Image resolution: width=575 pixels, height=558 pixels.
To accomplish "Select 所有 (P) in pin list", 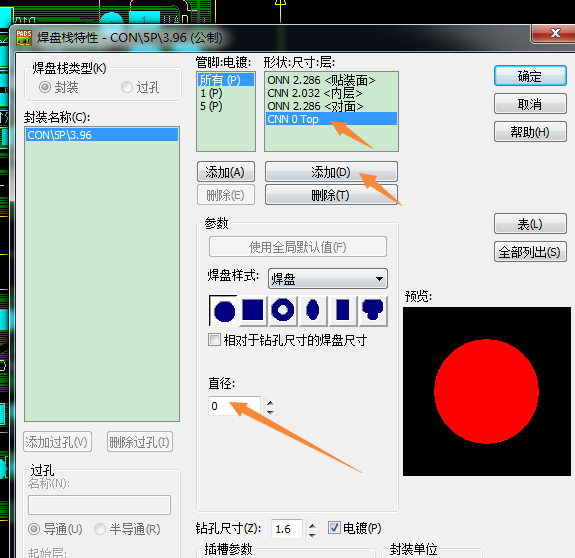I will pos(226,80).
